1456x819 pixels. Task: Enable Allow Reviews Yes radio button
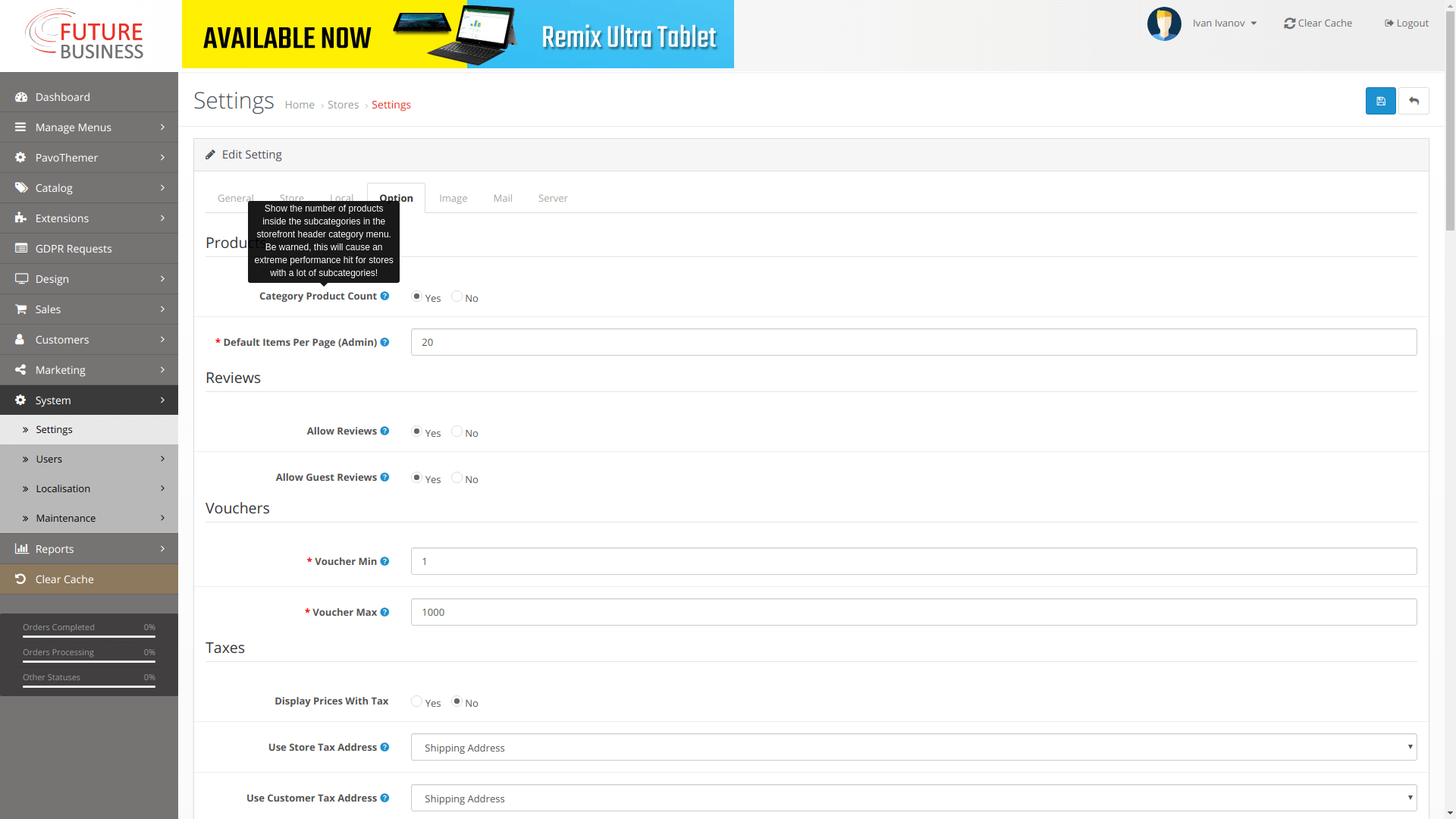click(x=416, y=431)
